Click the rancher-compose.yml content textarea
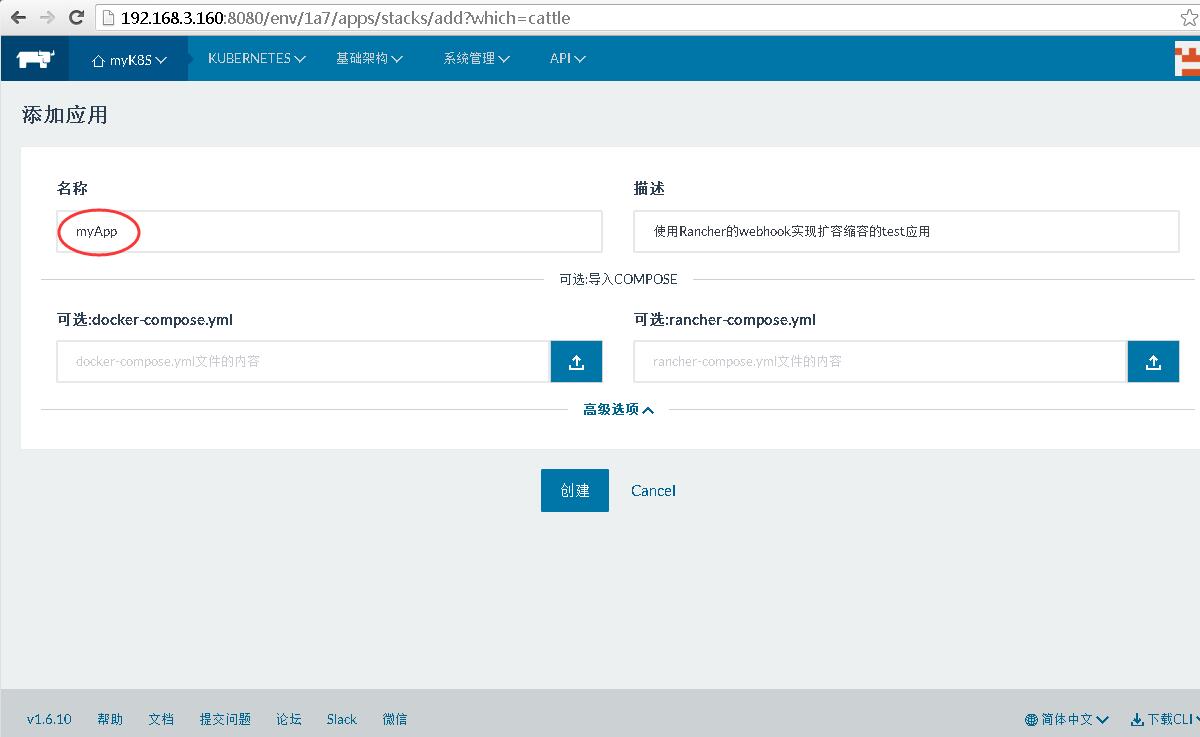The width and height of the screenshot is (1200, 737). tap(880, 361)
